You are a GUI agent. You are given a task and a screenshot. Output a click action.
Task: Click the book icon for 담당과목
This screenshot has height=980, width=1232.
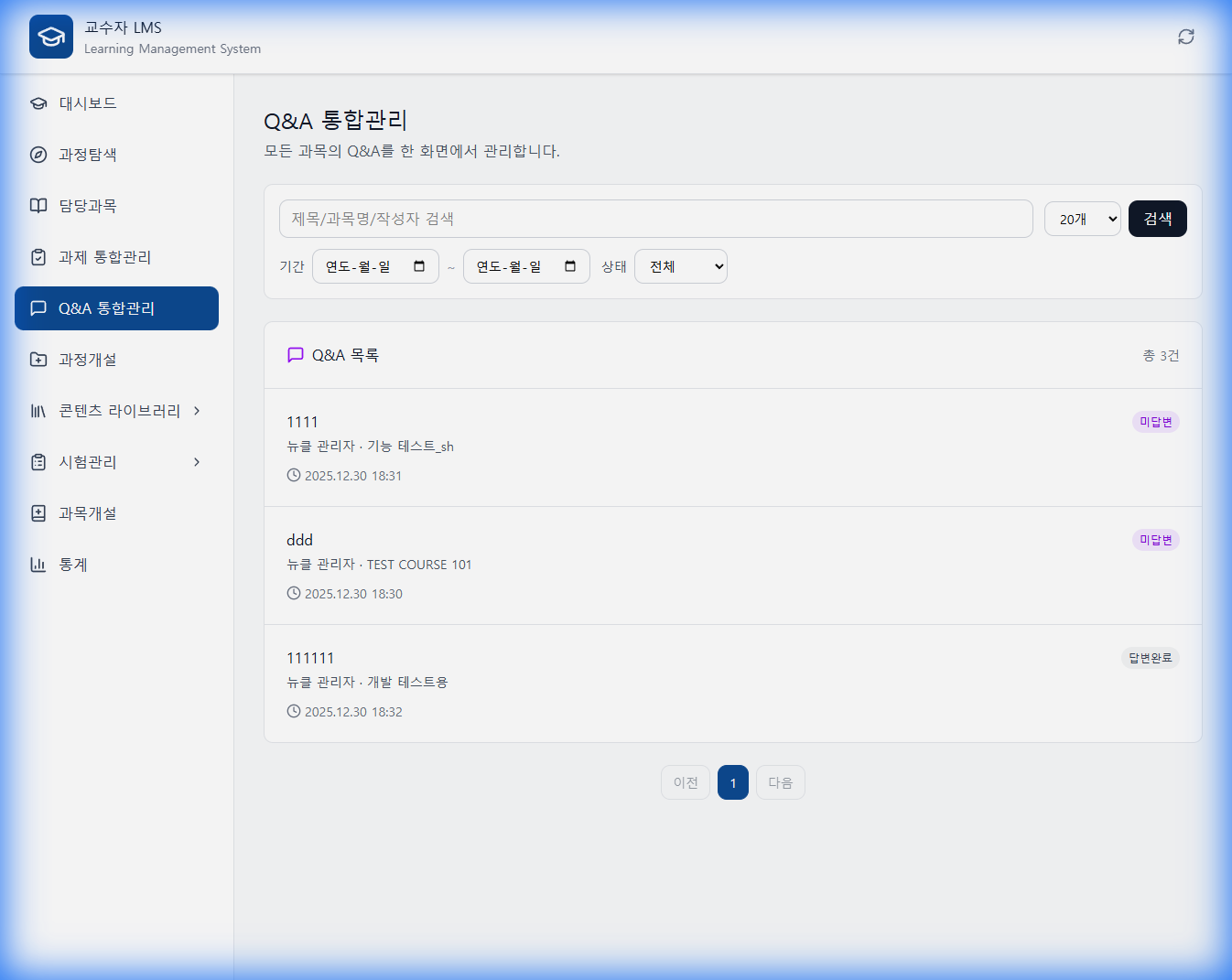(x=38, y=206)
